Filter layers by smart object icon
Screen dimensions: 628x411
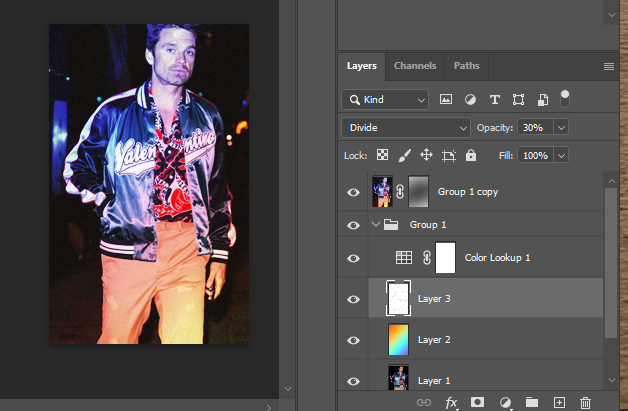pos(543,99)
